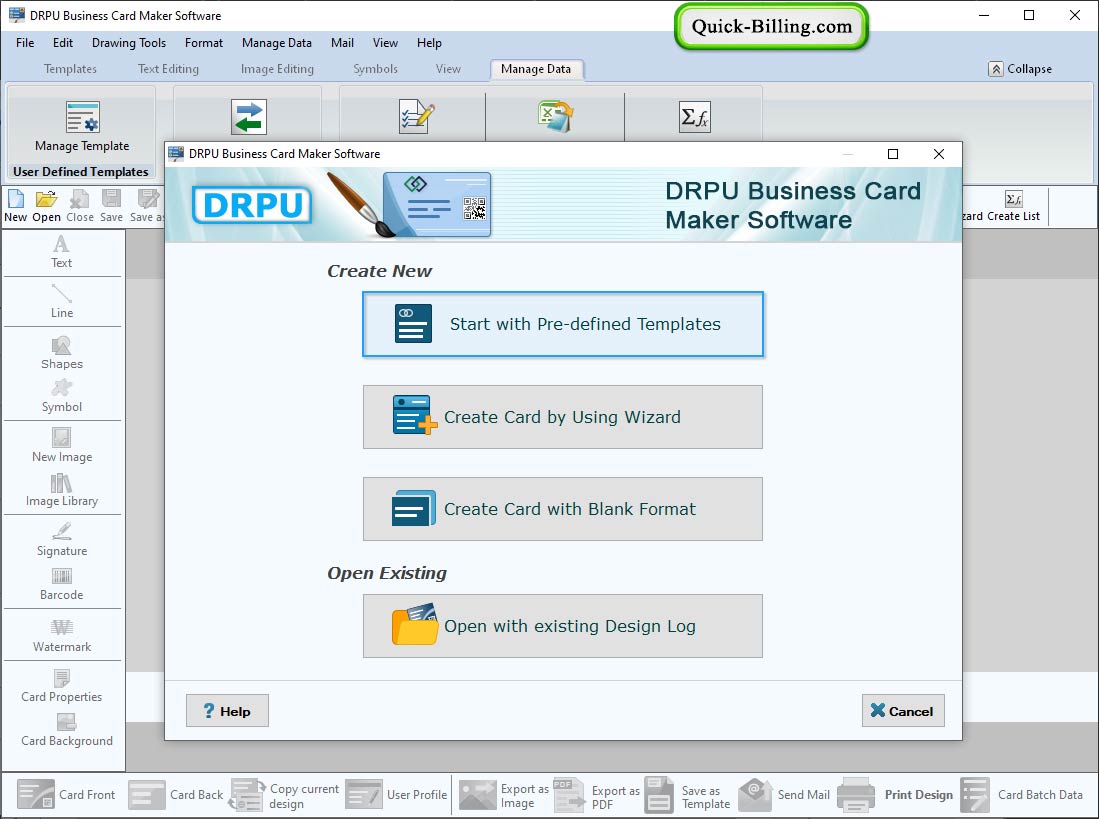Select the Watermark tool

pos(62,636)
